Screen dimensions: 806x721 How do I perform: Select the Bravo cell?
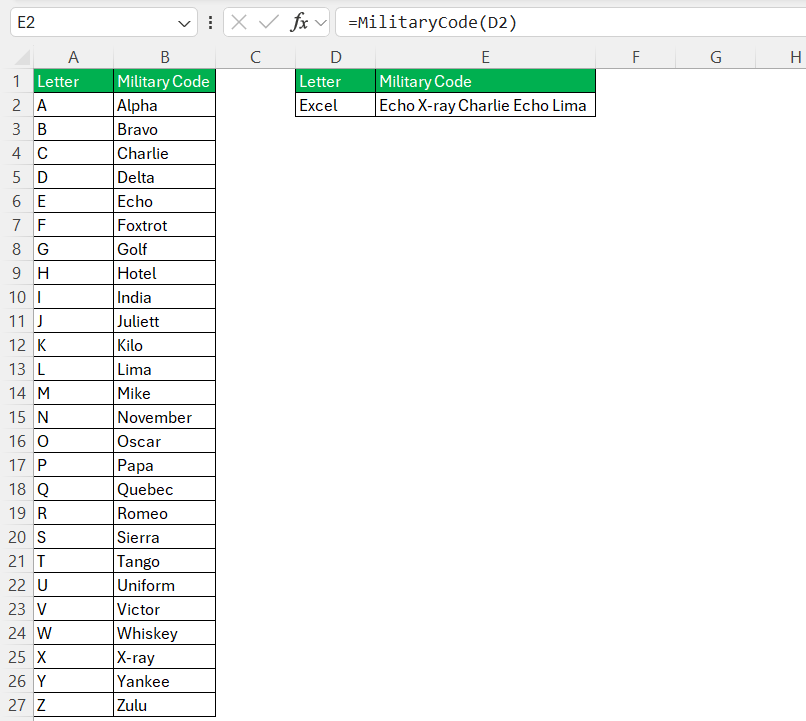164,129
